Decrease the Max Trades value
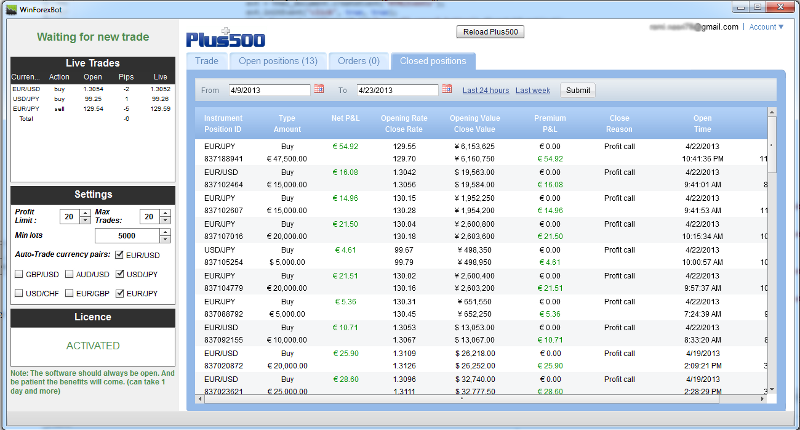 pos(165,220)
